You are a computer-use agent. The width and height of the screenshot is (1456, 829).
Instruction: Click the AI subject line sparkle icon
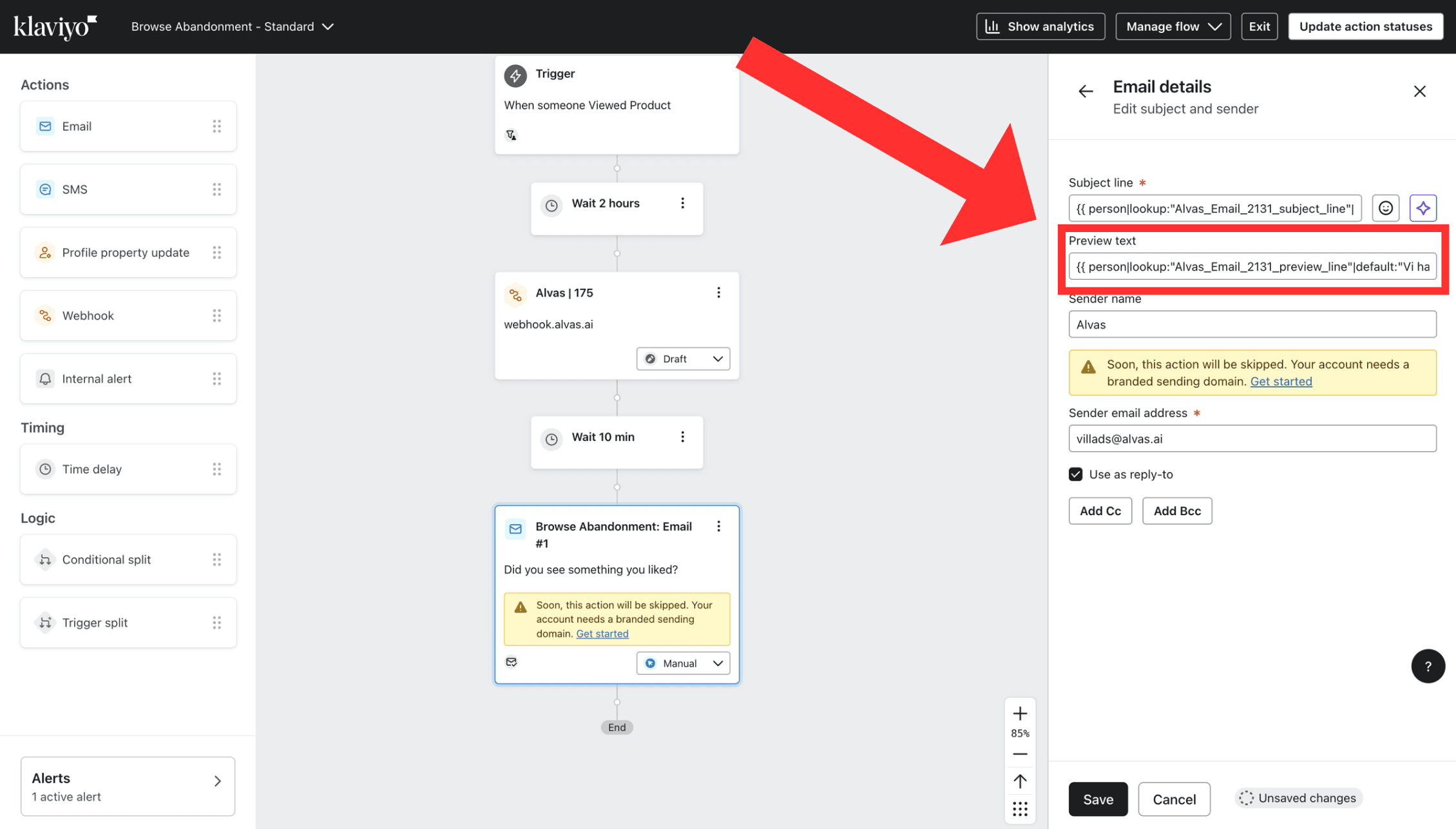pyautogui.click(x=1422, y=208)
